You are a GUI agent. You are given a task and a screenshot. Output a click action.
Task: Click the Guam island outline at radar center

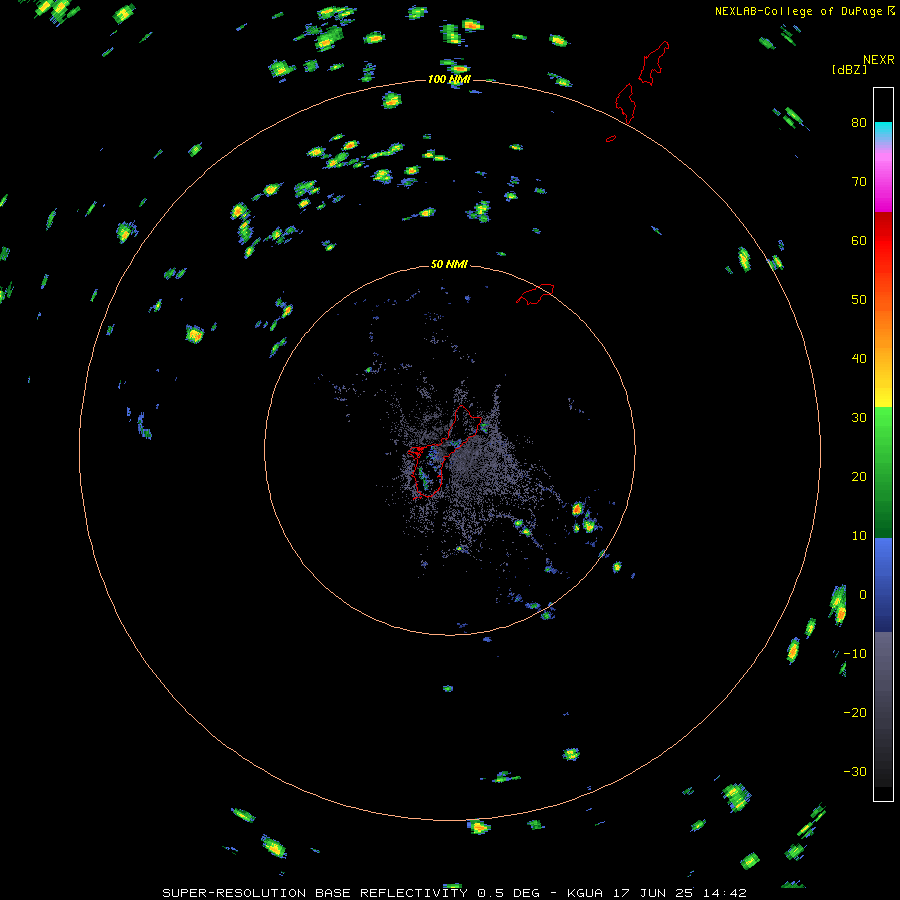(445, 452)
